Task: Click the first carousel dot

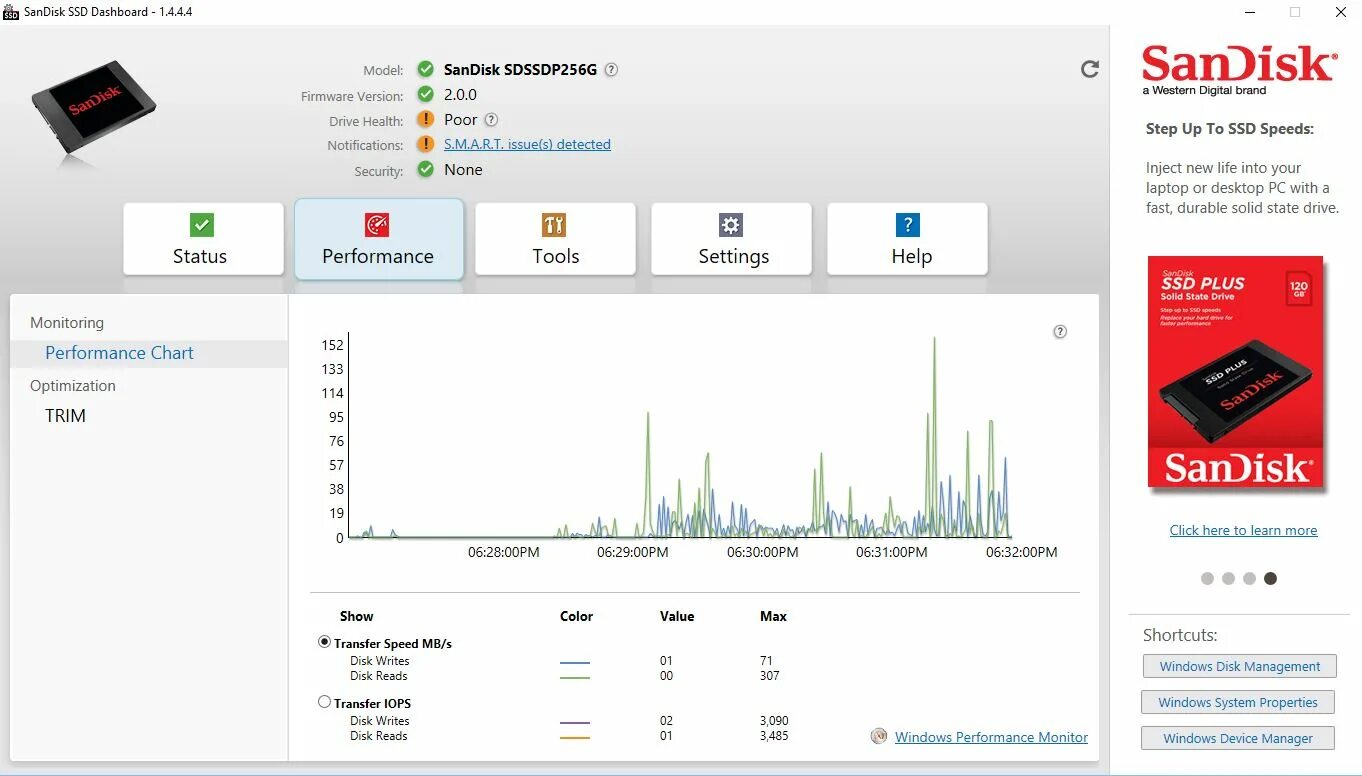Action: point(1207,578)
